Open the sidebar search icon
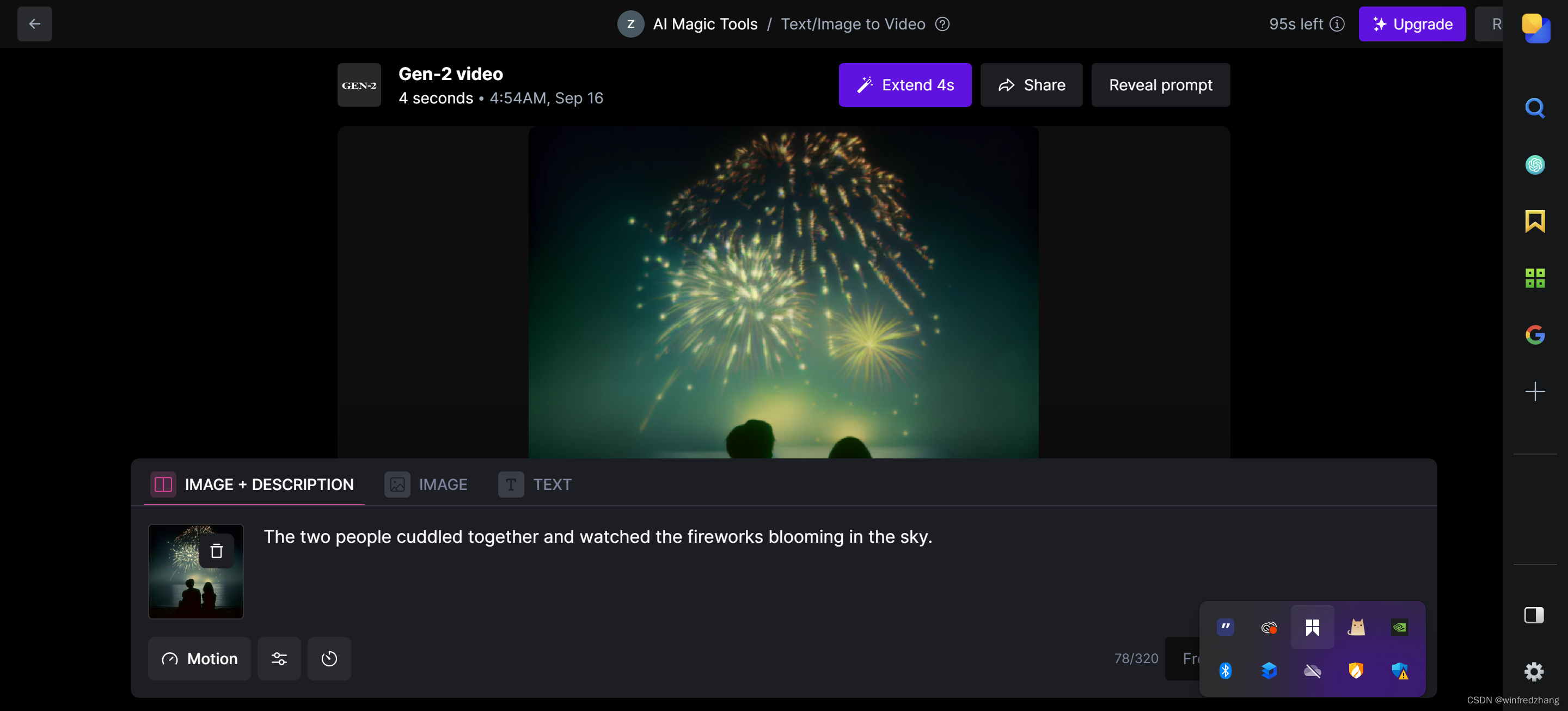The height and width of the screenshot is (711, 1568). click(x=1535, y=108)
